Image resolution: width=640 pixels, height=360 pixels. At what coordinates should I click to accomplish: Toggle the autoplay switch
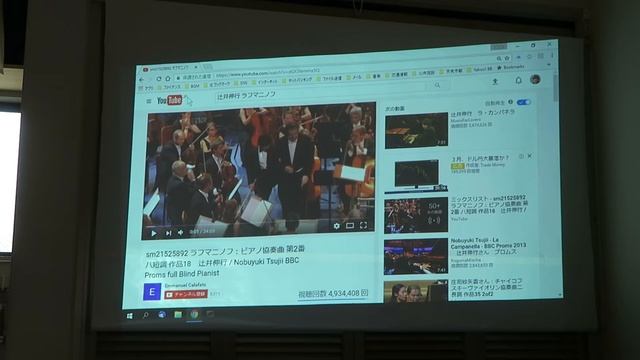[x=523, y=102]
